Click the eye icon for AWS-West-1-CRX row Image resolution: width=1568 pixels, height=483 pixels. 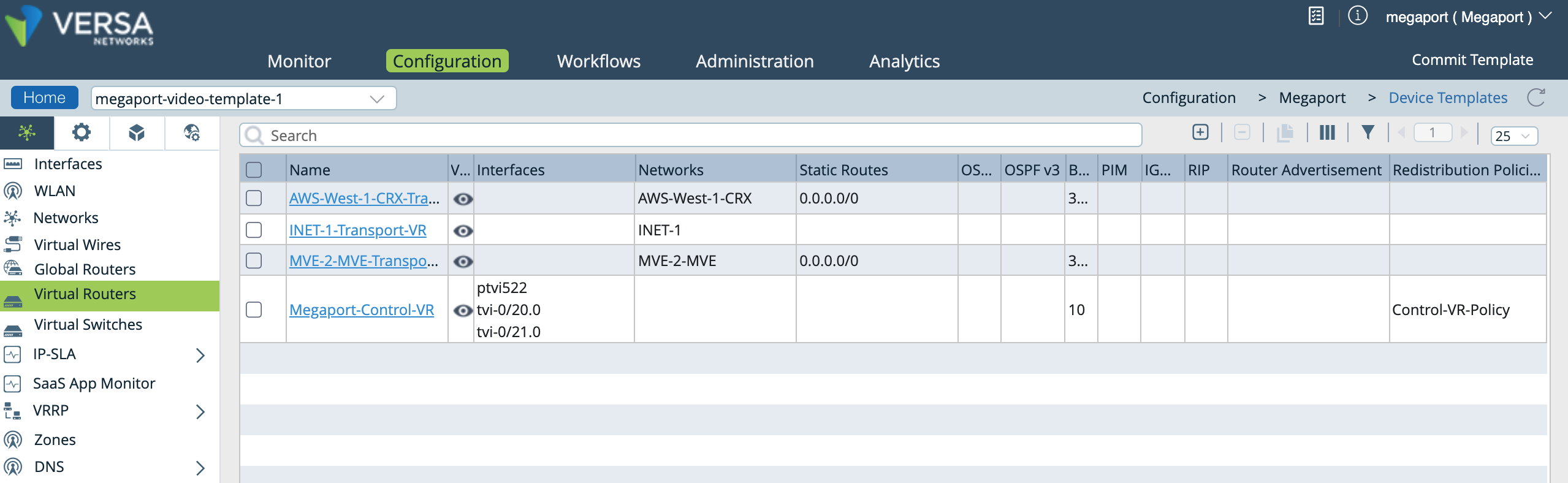point(463,199)
